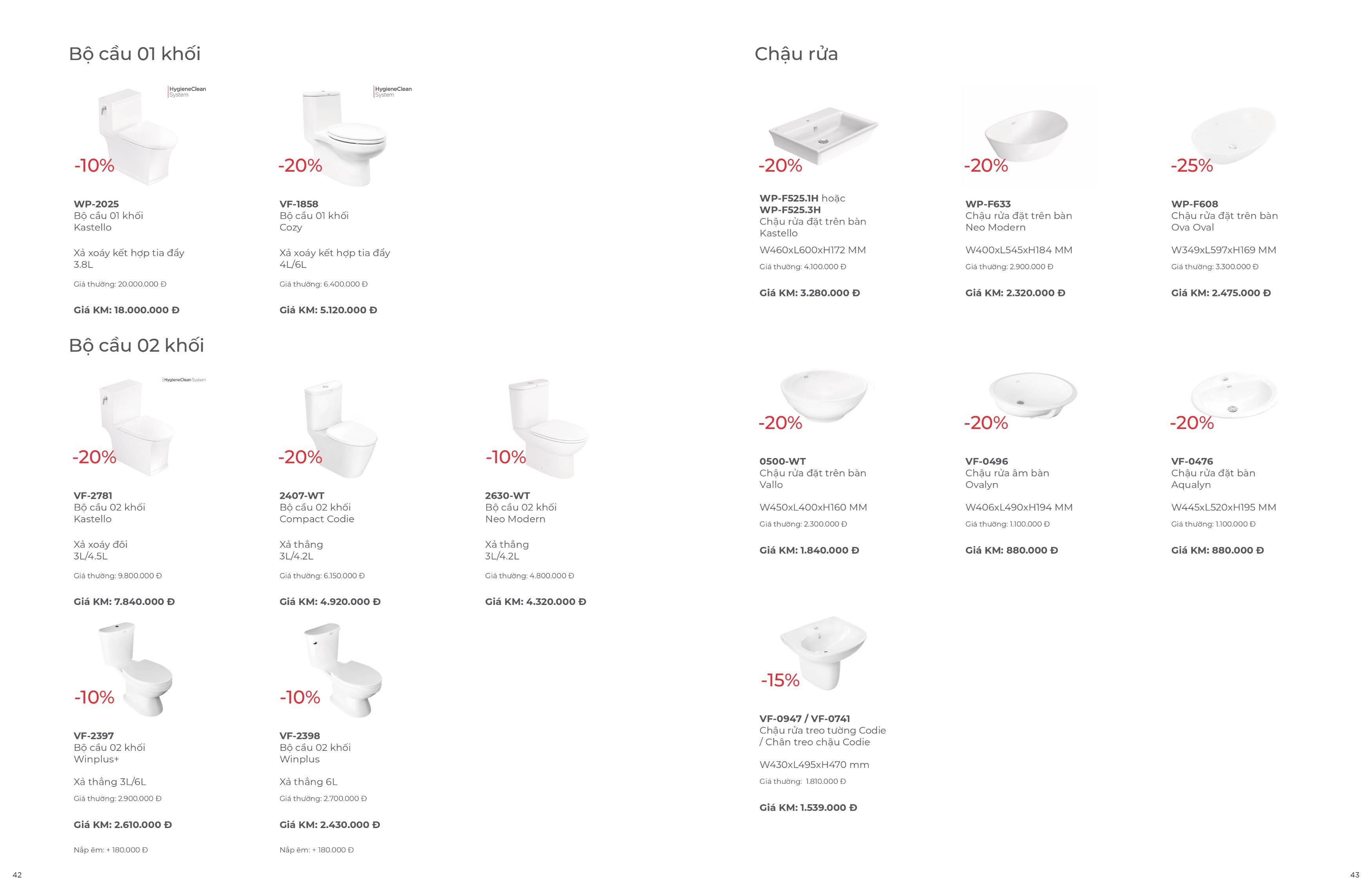Screen dimensions: 1372x892
Task: Click the VF-0947 wall-hung Codie basin image
Action: [823, 653]
